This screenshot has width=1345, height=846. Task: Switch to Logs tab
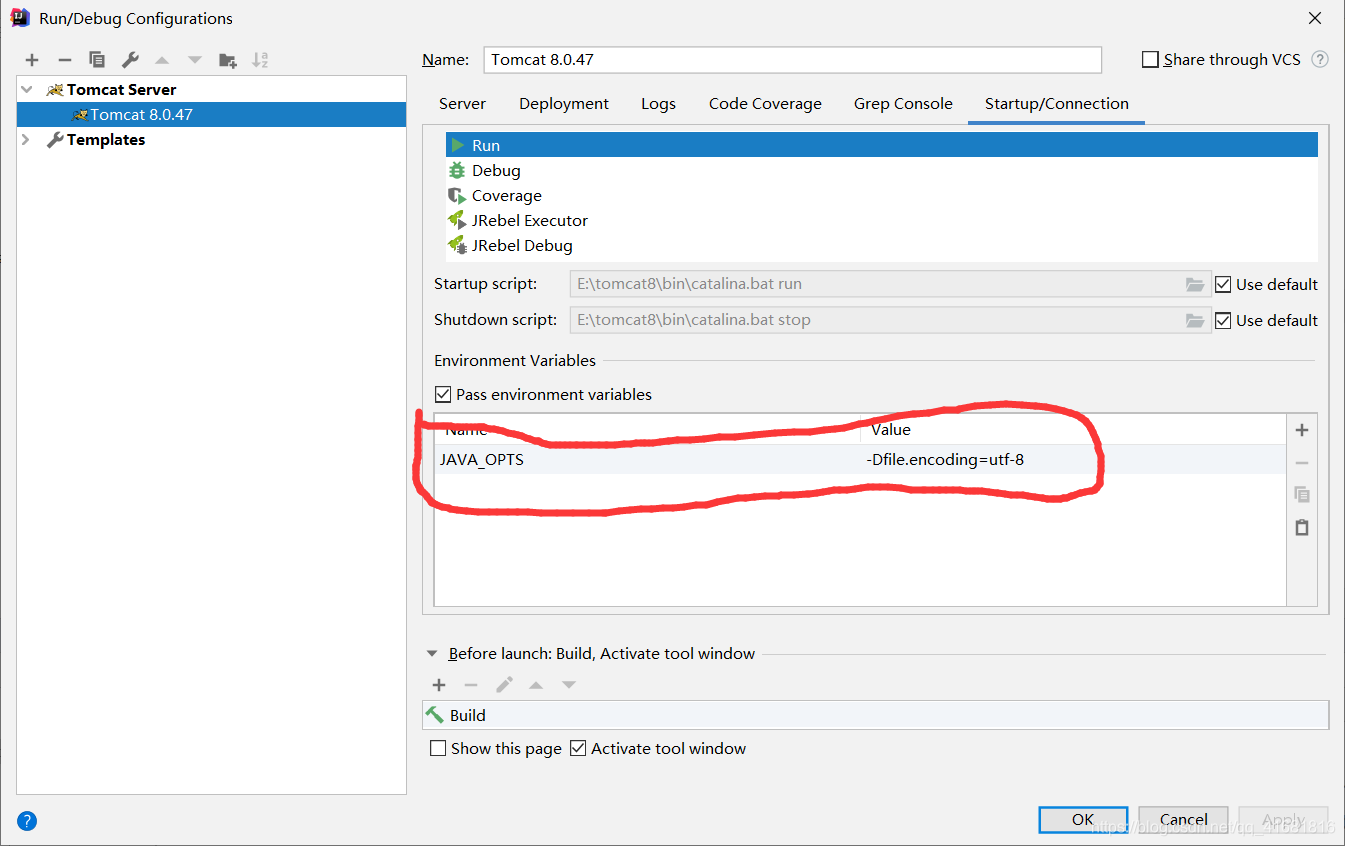tap(658, 104)
